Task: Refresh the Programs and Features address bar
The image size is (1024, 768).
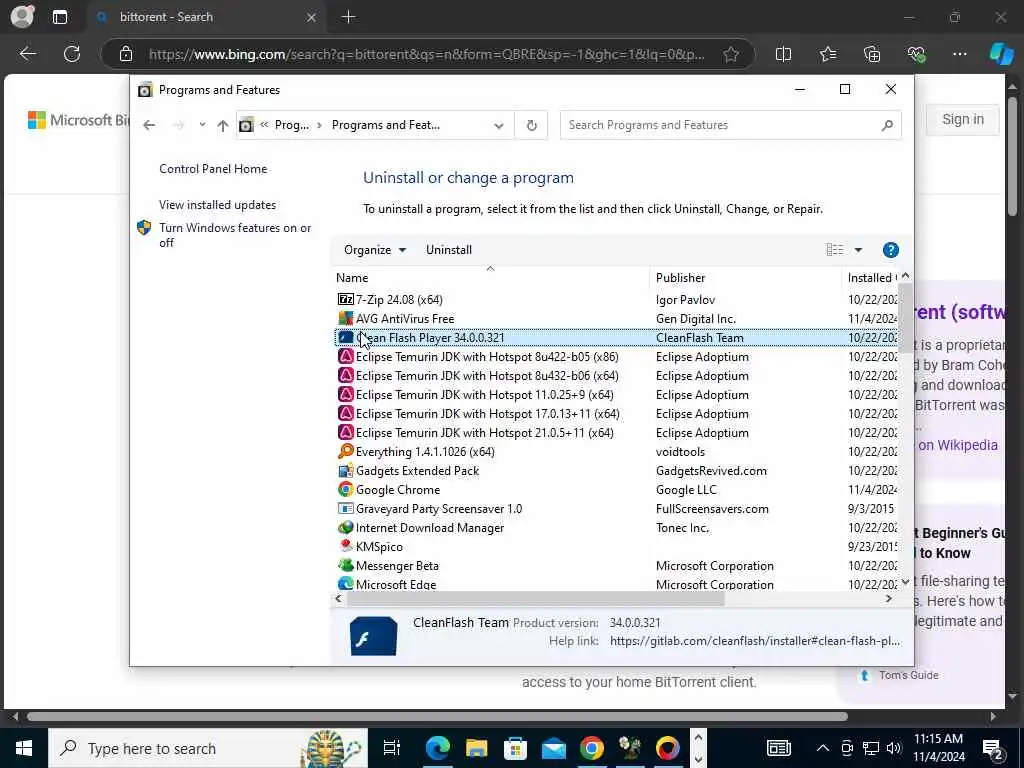Action: pos(532,125)
